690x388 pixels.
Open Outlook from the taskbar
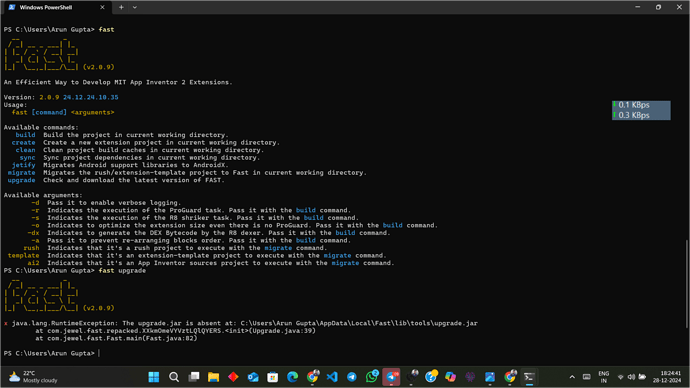pos(253,377)
